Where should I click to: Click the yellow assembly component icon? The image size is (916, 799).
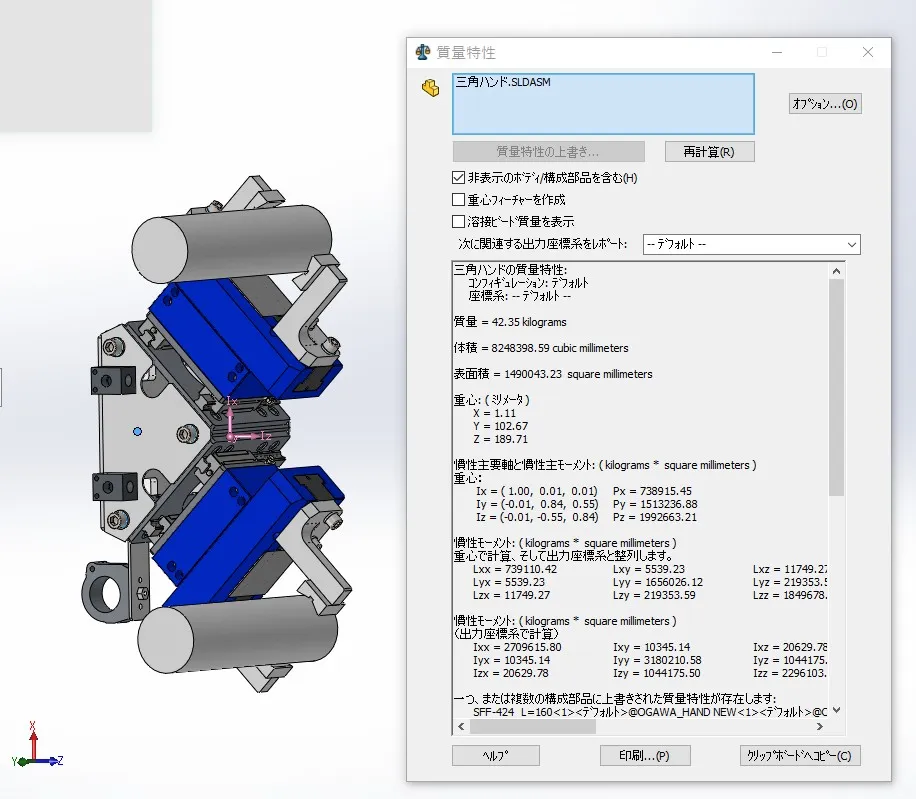(x=430, y=88)
